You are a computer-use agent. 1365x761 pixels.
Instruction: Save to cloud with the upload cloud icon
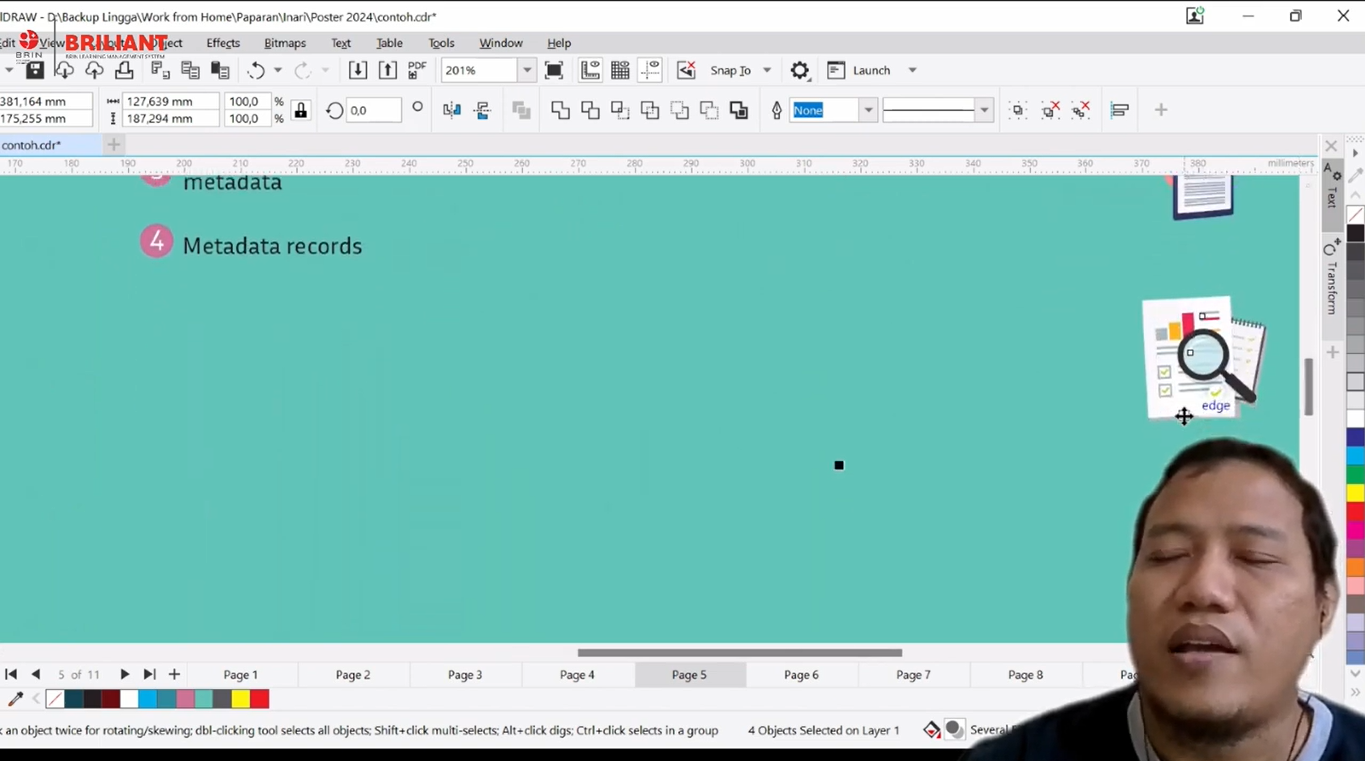pyautogui.click(x=94, y=70)
